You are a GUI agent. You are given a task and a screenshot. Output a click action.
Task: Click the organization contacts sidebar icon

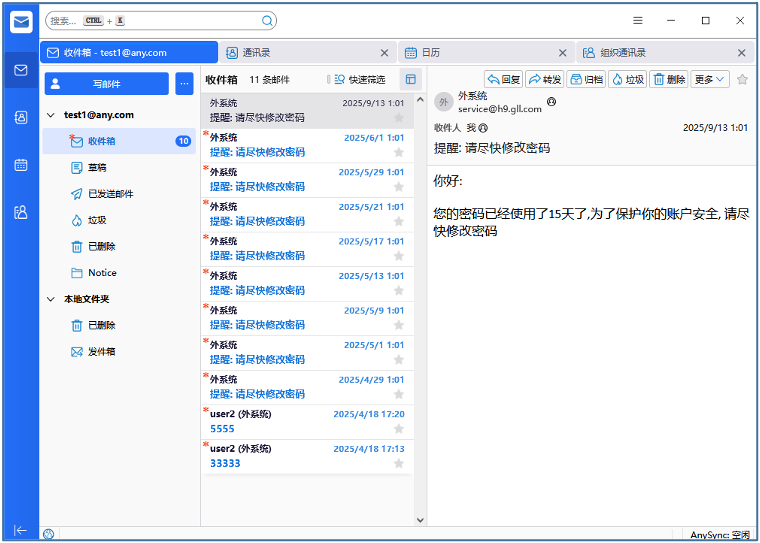pyautogui.click(x=20, y=212)
